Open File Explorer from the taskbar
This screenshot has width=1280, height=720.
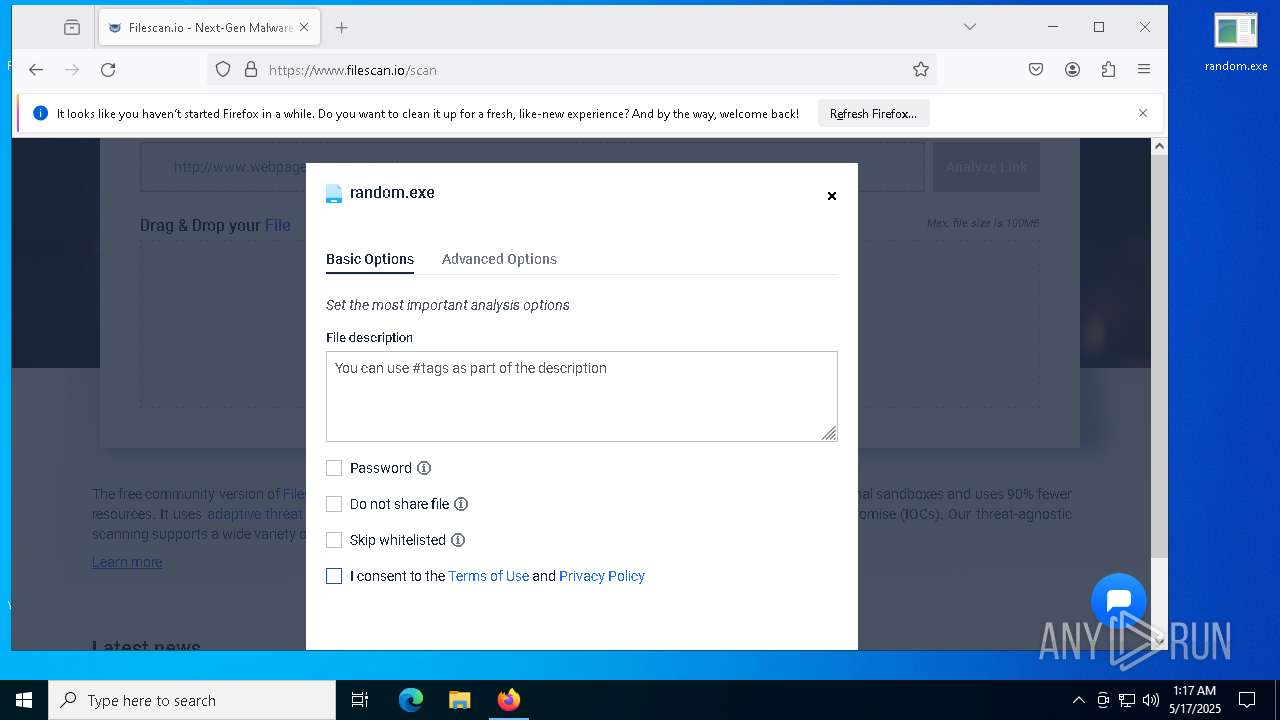pyautogui.click(x=459, y=700)
